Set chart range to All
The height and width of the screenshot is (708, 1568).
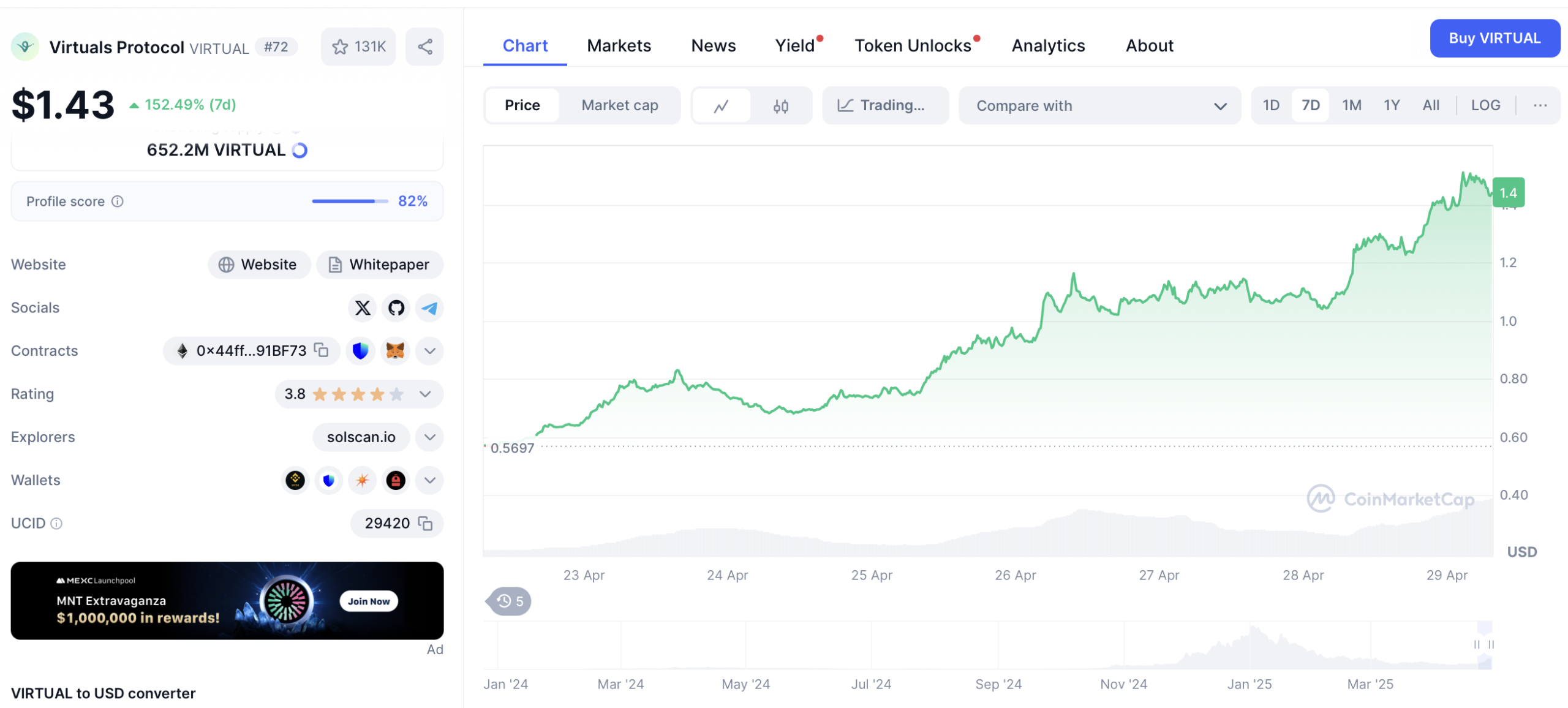tap(1431, 105)
